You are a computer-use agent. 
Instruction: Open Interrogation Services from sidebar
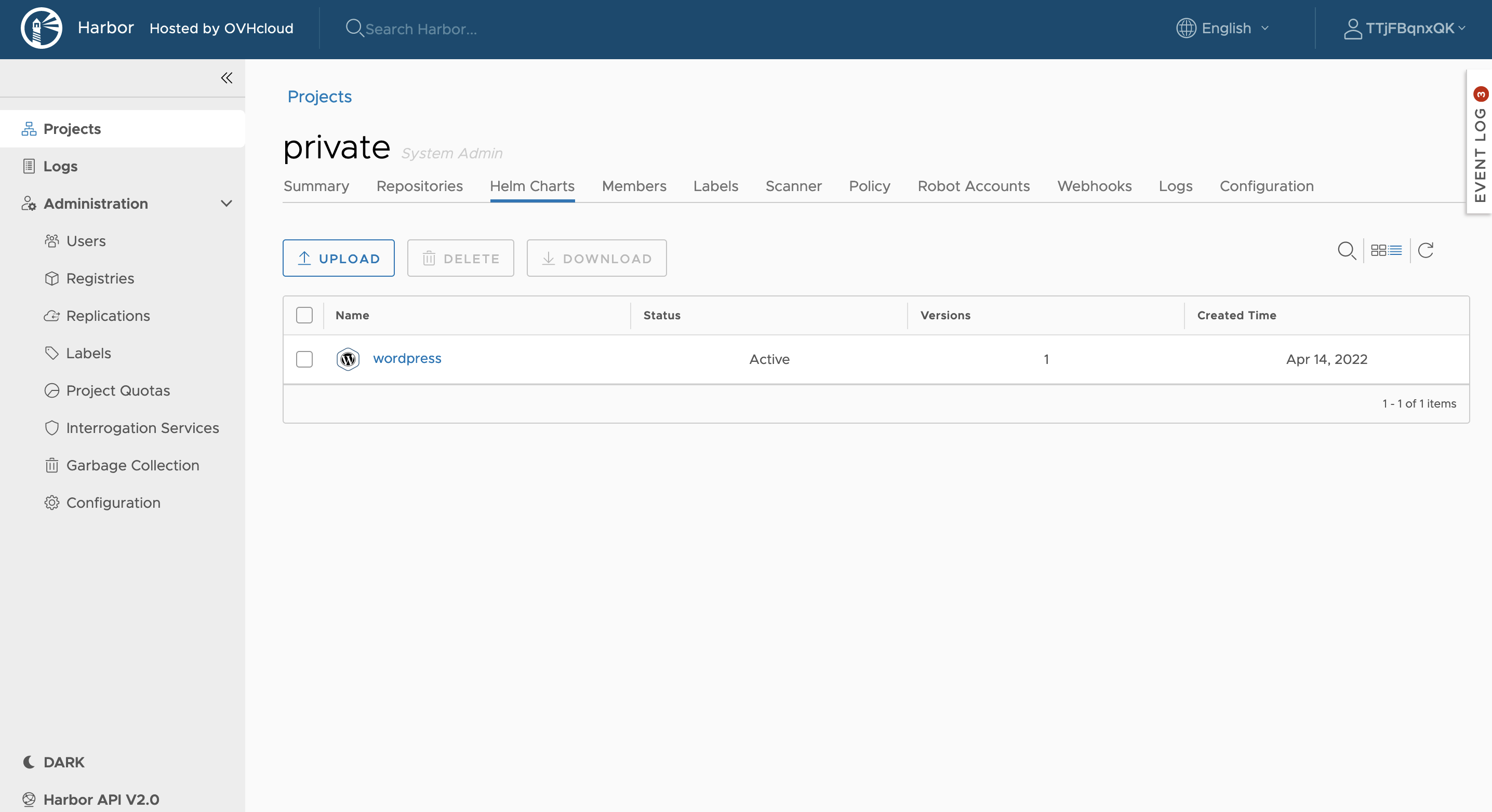pyautogui.click(x=142, y=428)
